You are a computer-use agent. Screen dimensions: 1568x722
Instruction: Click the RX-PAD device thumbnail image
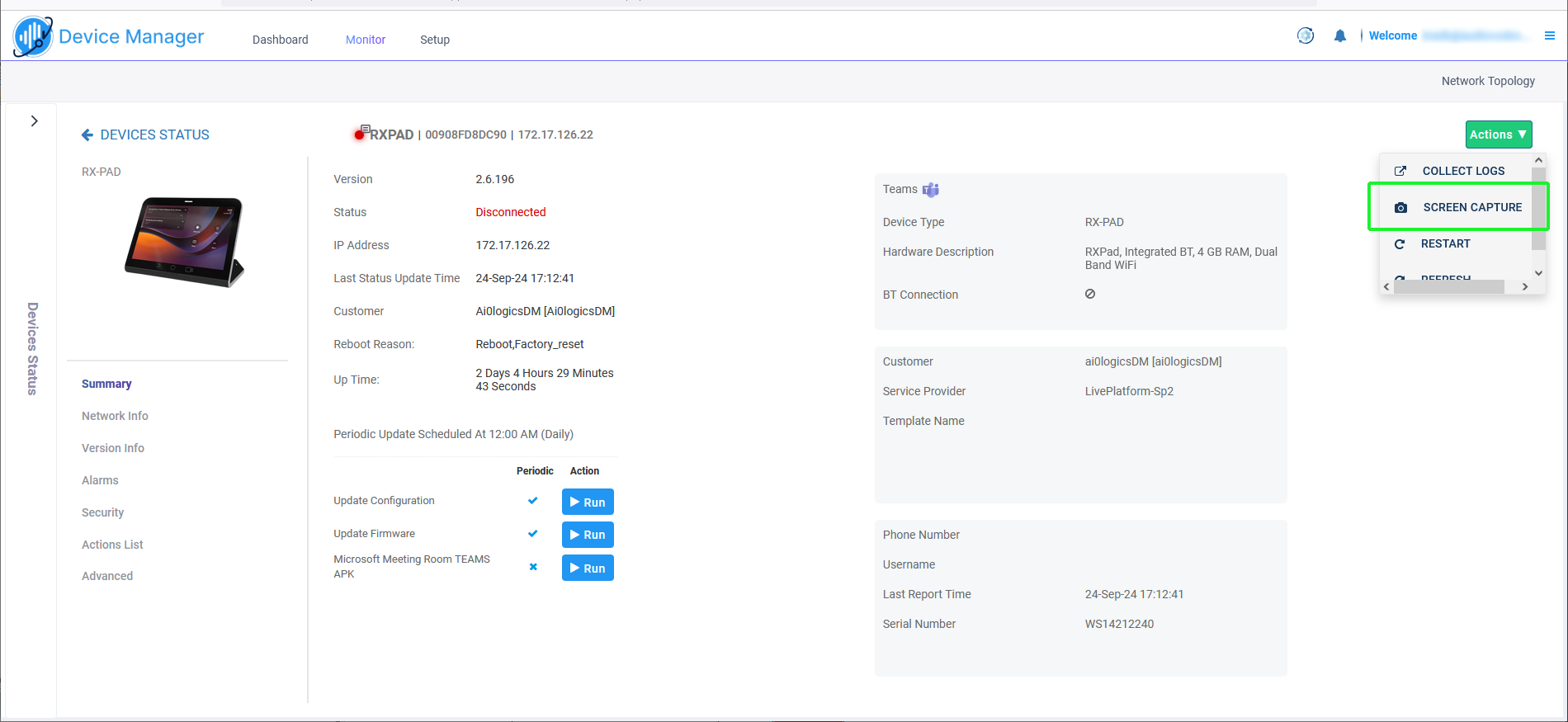click(184, 242)
